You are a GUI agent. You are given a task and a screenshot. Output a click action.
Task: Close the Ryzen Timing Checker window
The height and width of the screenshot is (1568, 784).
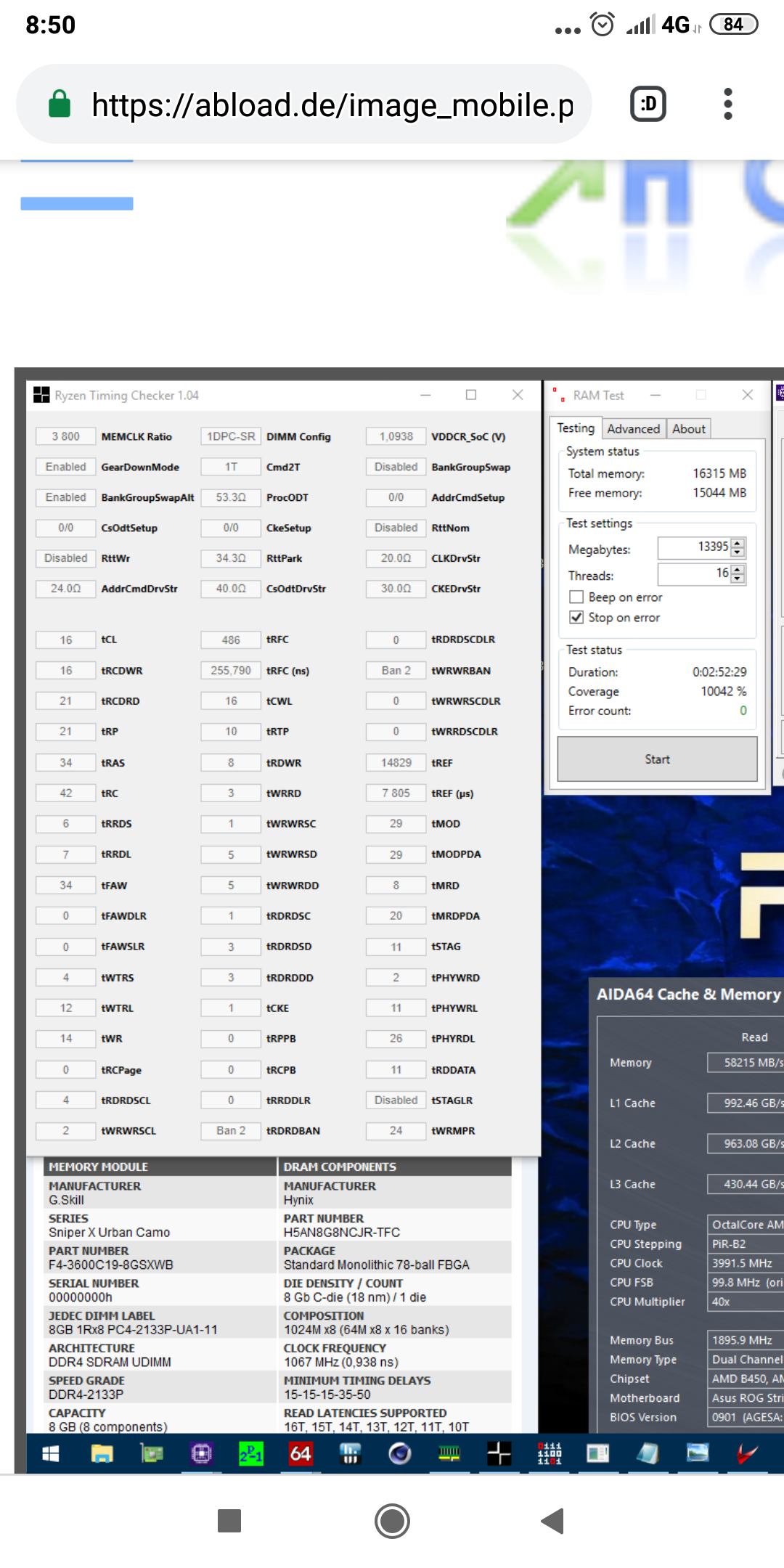pos(518,395)
